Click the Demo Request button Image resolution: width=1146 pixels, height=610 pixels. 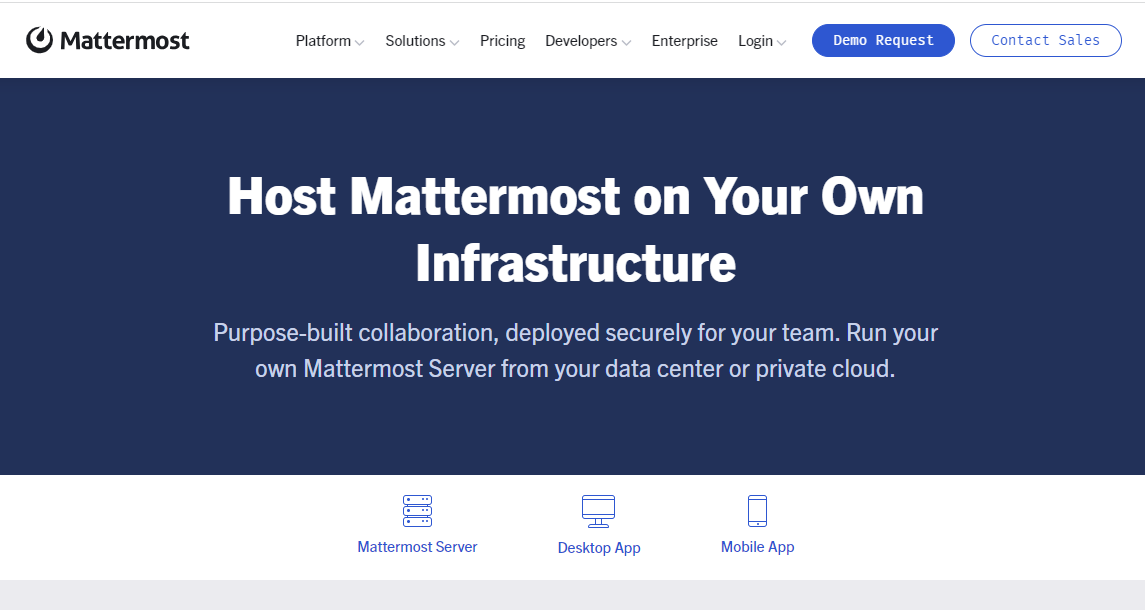point(883,40)
